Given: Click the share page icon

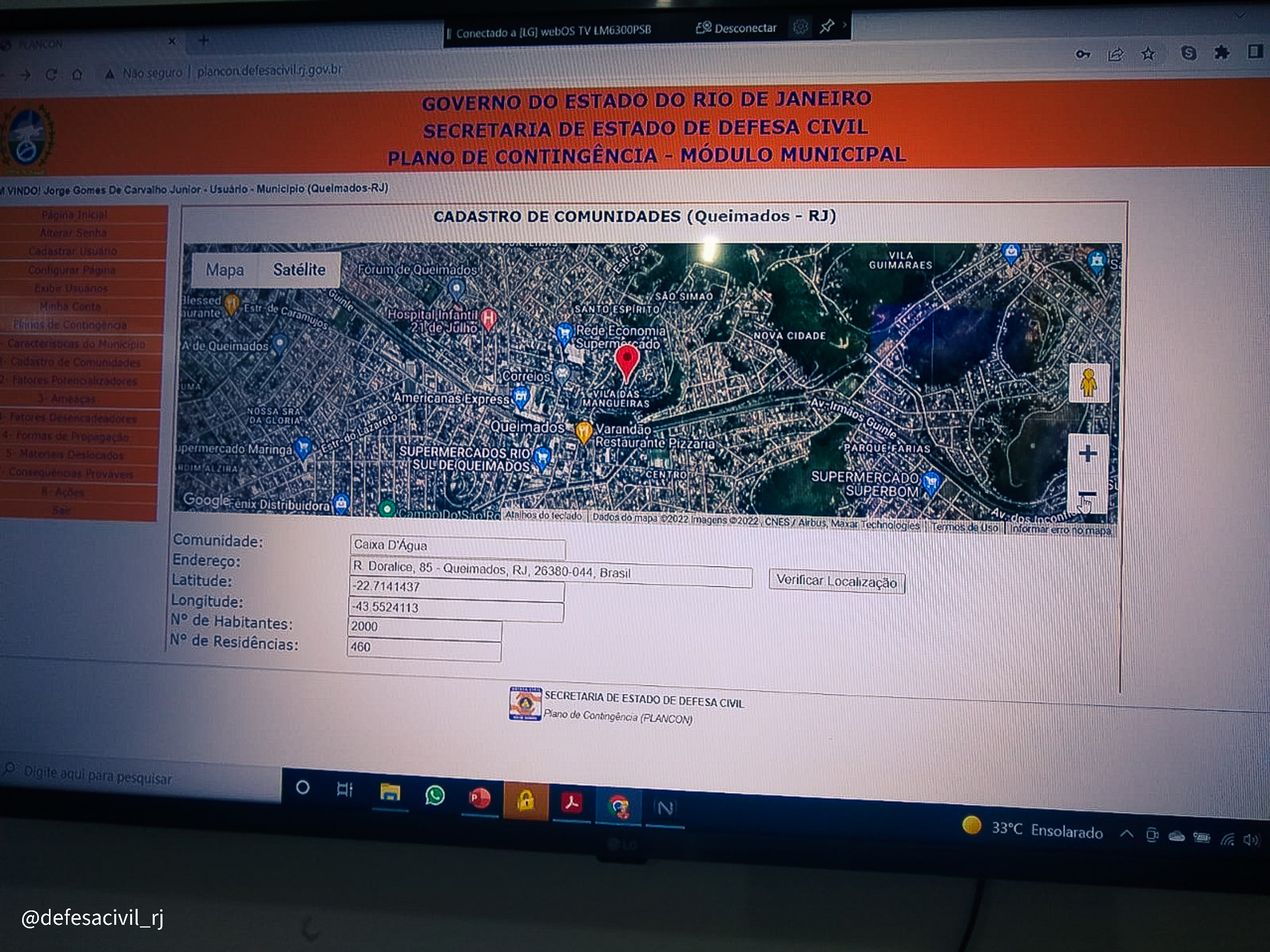Looking at the screenshot, I should pos(1116,54).
